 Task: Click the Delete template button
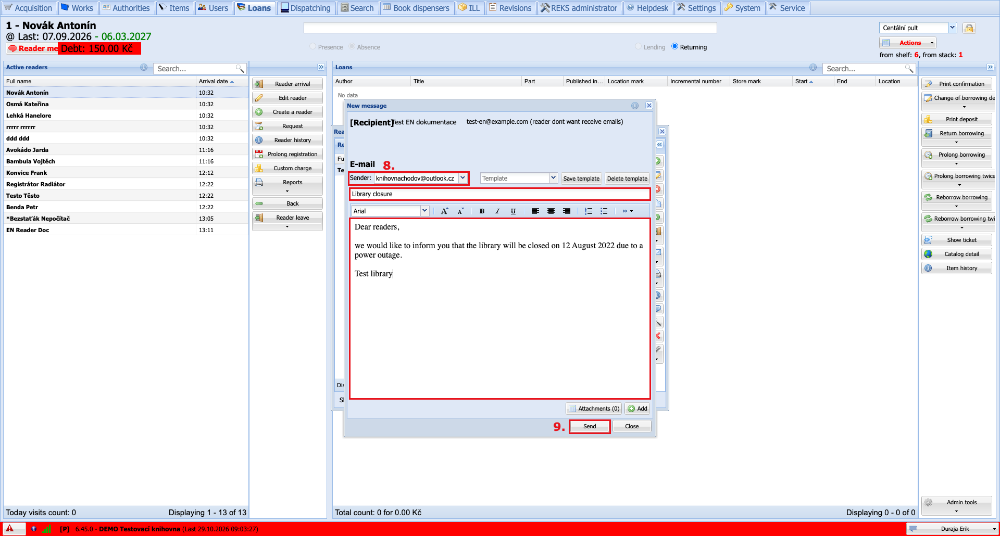click(x=628, y=179)
